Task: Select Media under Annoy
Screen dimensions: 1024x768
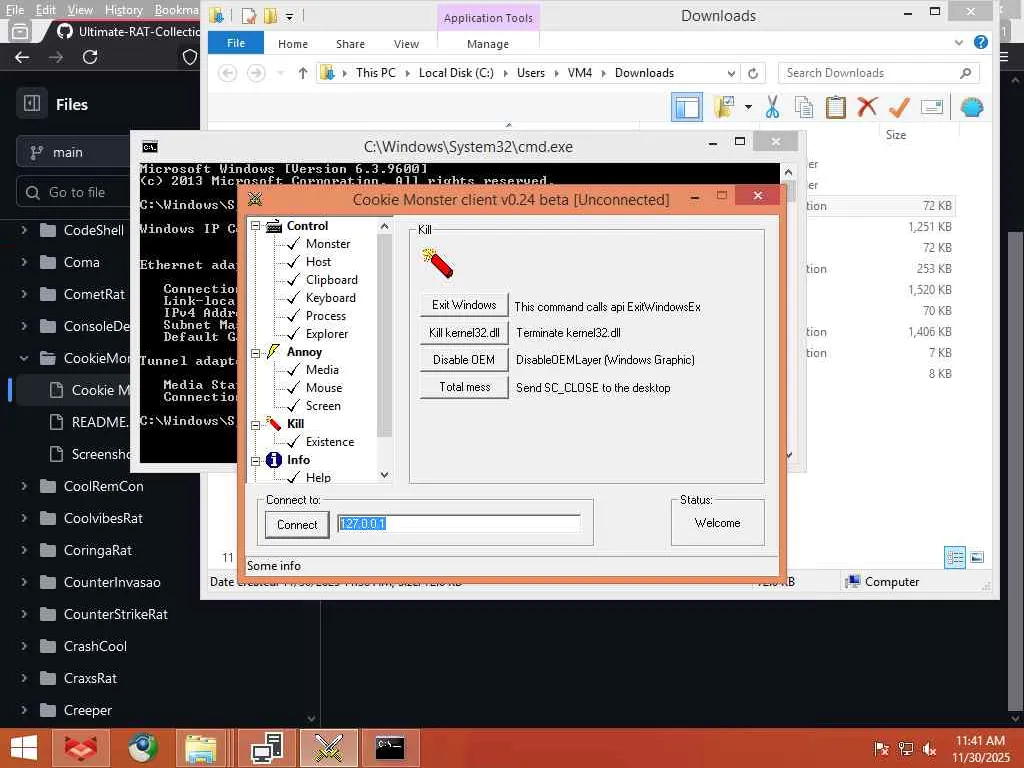Action: tap(322, 370)
